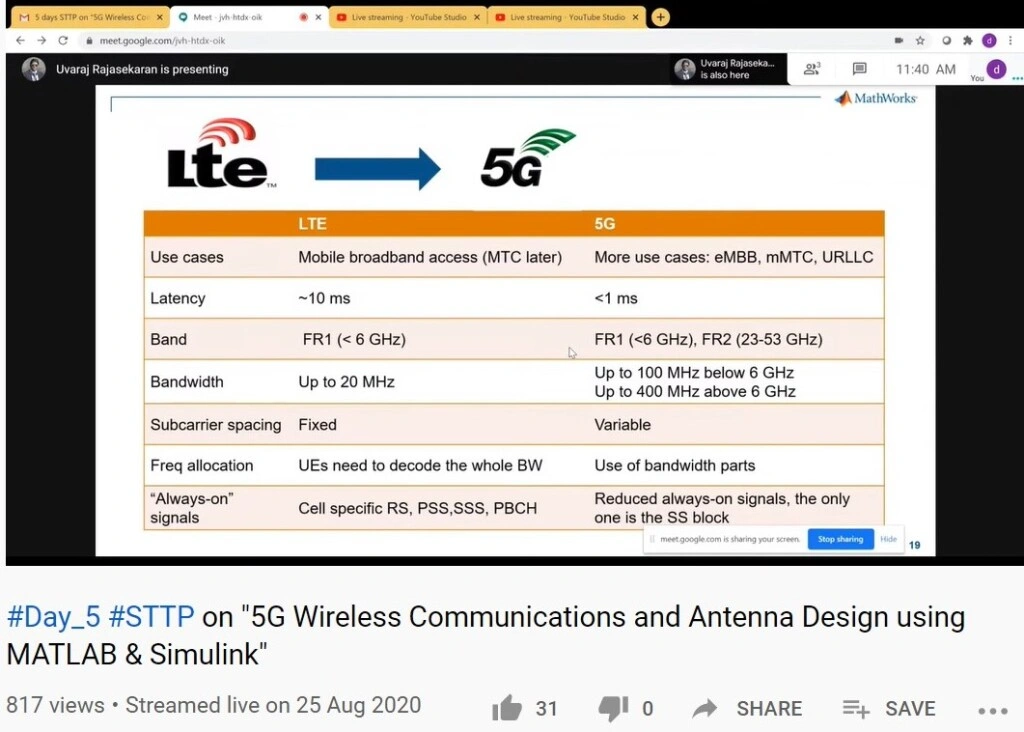The image size is (1024, 732).
Task: Close the Gmail 5 days STTP tab
Action: pyautogui.click(x=159, y=17)
